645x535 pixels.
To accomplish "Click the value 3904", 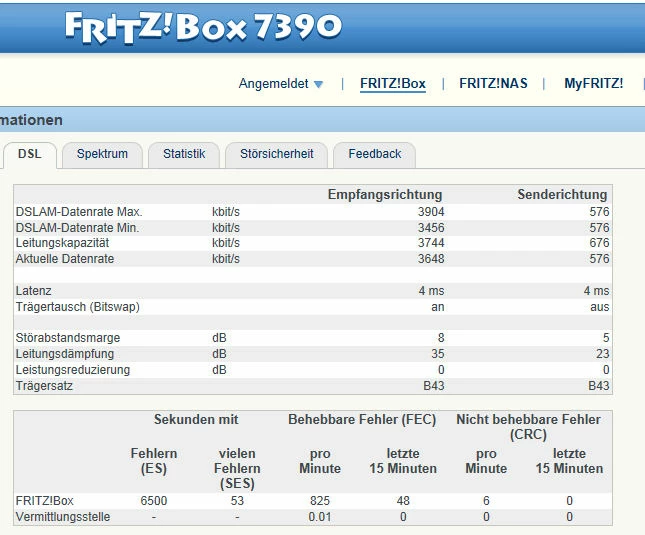I will [x=431, y=212].
